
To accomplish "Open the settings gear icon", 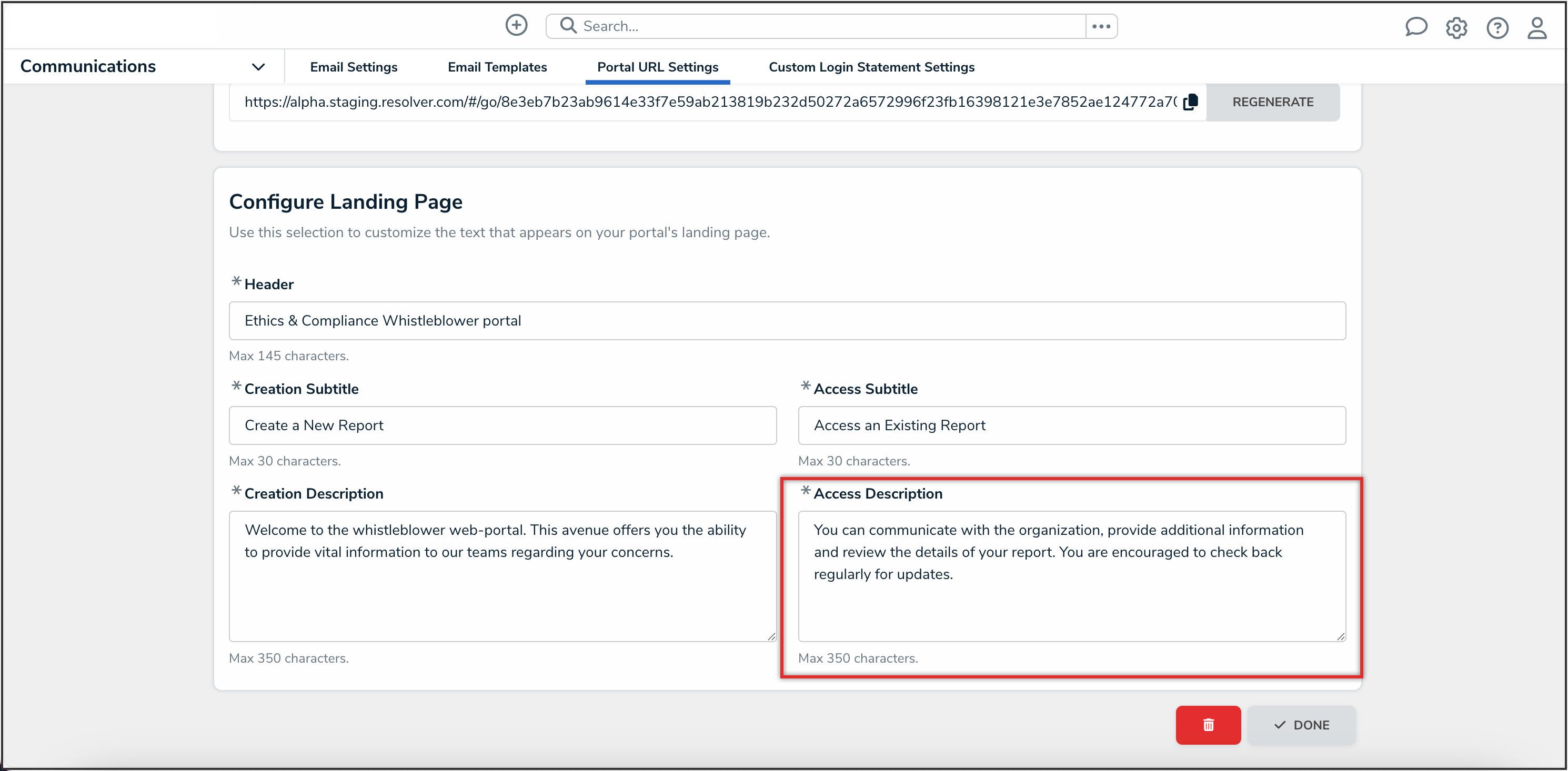I will [x=1456, y=27].
